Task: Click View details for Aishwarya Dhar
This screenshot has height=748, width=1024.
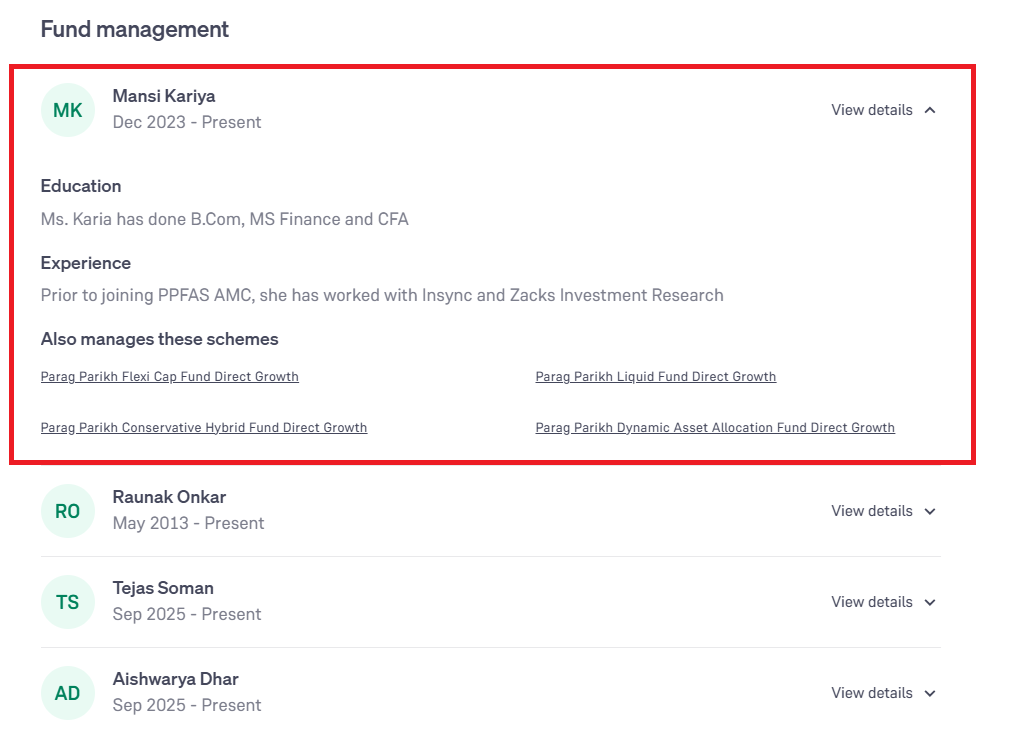Action: click(x=872, y=692)
